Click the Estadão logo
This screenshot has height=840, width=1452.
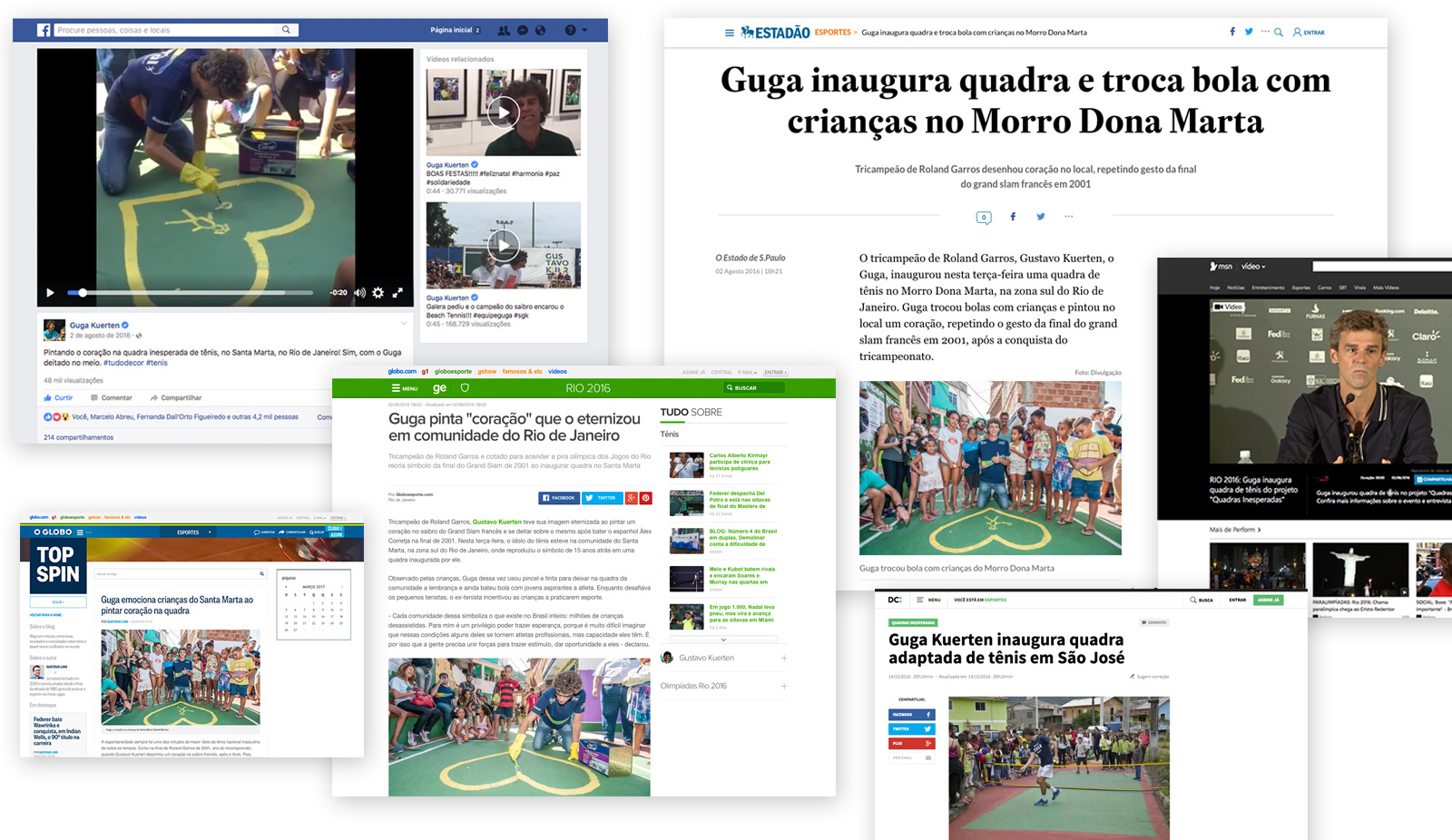pyautogui.click(x=775, y=33)
